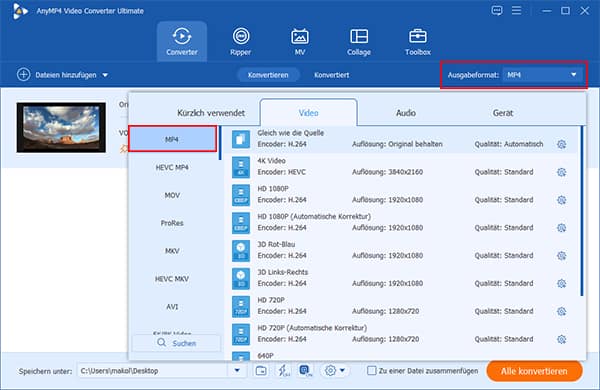
Task: Open settings gear for HD 720P preset
Action: point(561,312)
